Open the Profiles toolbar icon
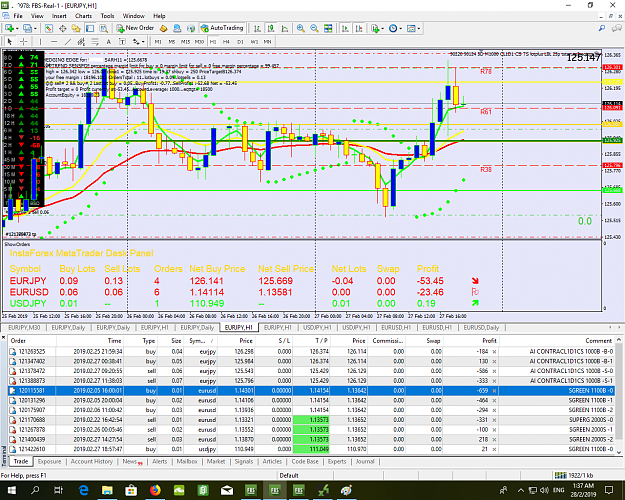 (27, 28)
